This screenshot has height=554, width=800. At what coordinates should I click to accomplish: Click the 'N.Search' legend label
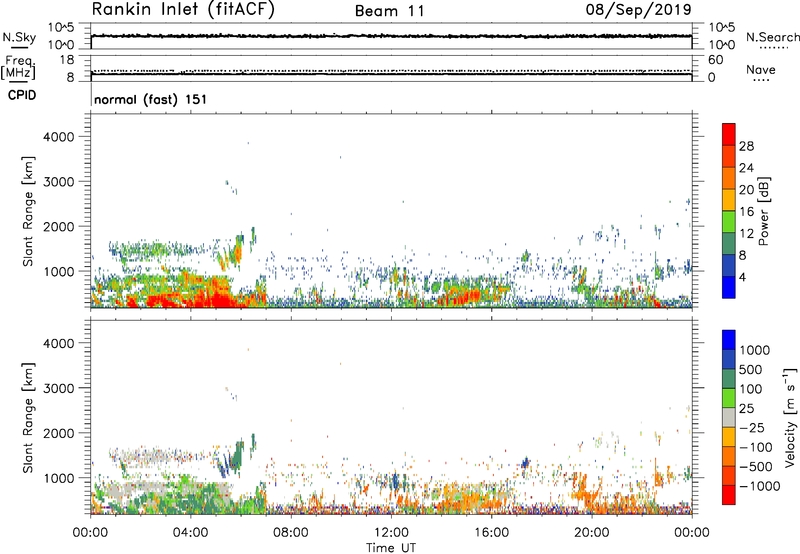(x=772, y=37)
